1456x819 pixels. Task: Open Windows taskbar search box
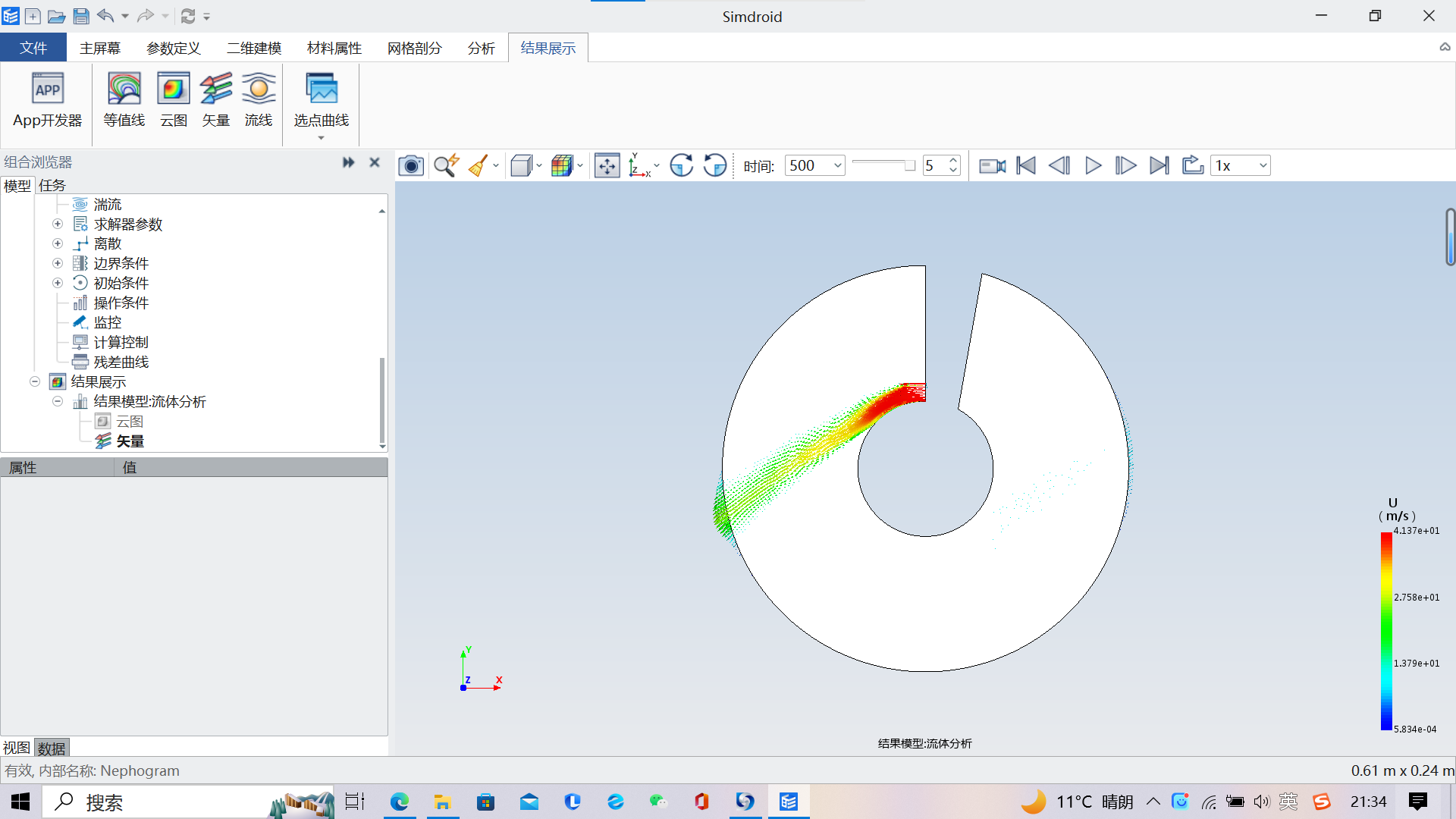(188, 802)
